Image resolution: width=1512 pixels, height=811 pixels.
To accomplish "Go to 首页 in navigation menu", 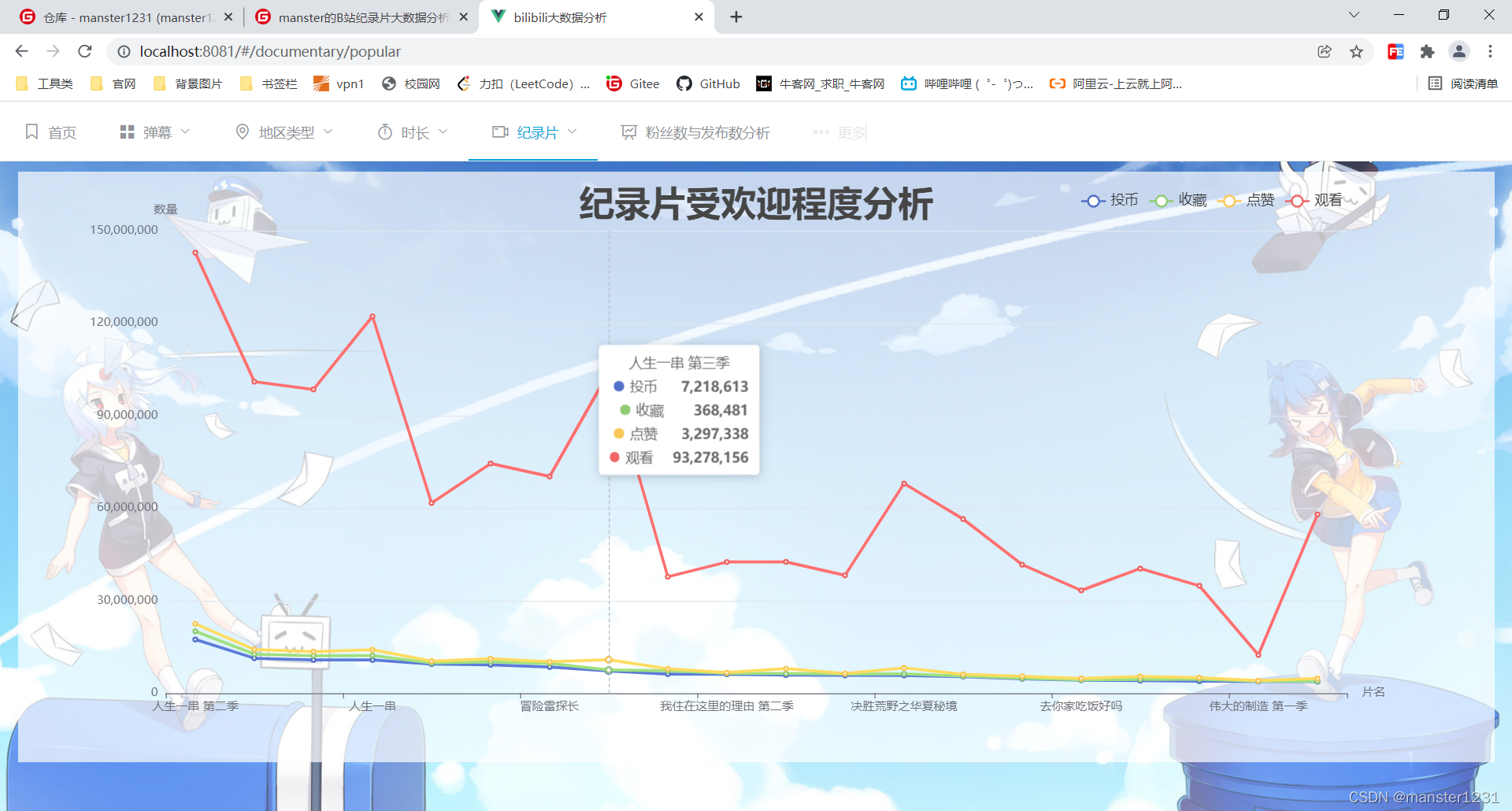I will [x=51, y=132].
